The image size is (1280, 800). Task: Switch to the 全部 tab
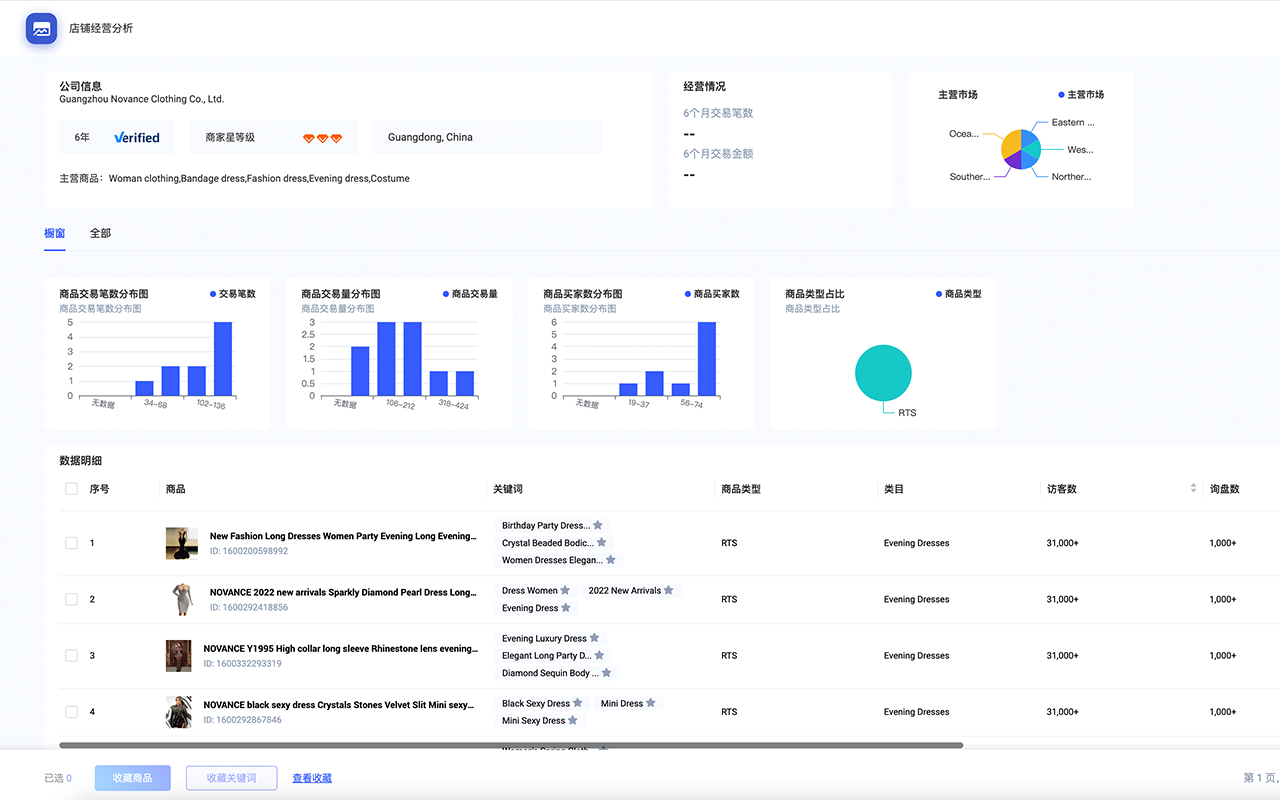tap(101, 233)
